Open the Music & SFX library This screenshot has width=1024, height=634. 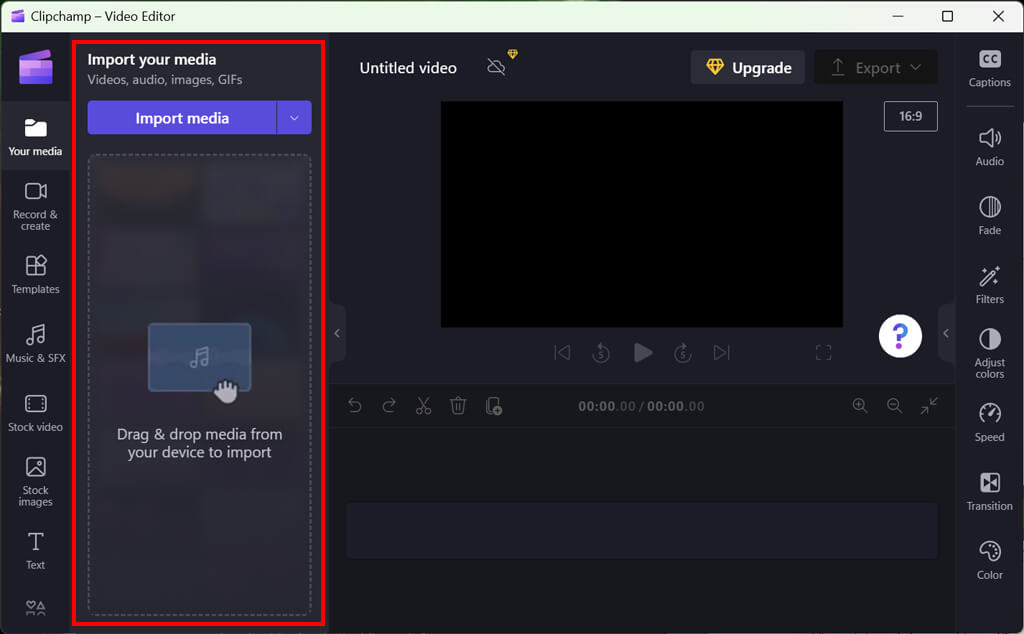point(35,343)
